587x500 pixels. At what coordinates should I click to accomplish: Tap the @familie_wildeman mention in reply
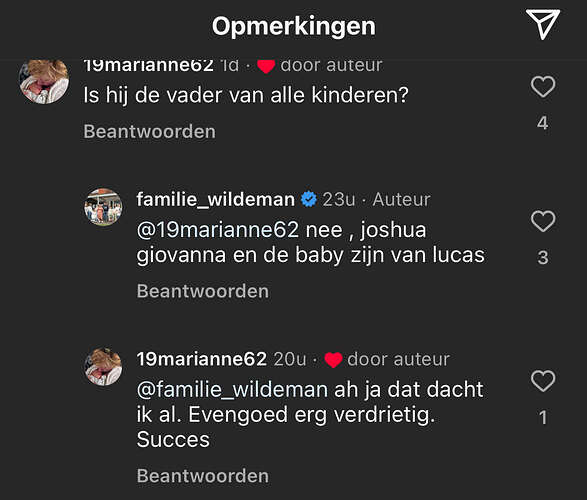point(232,390)
